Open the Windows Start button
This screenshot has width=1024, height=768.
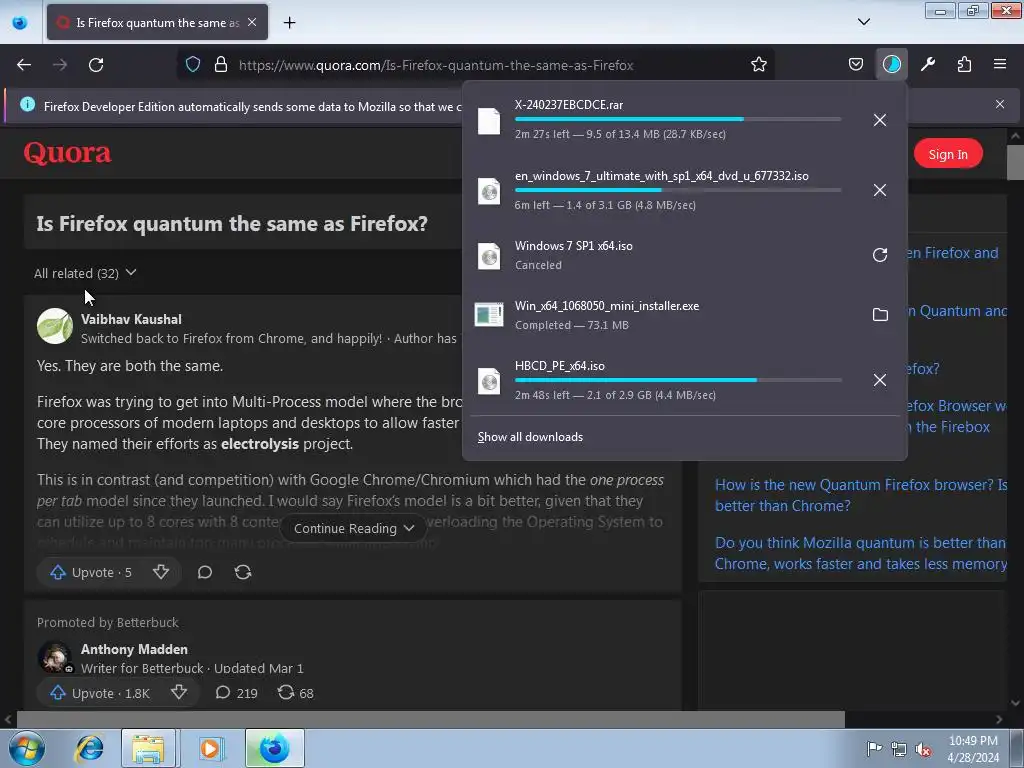[x=27, y=748]
